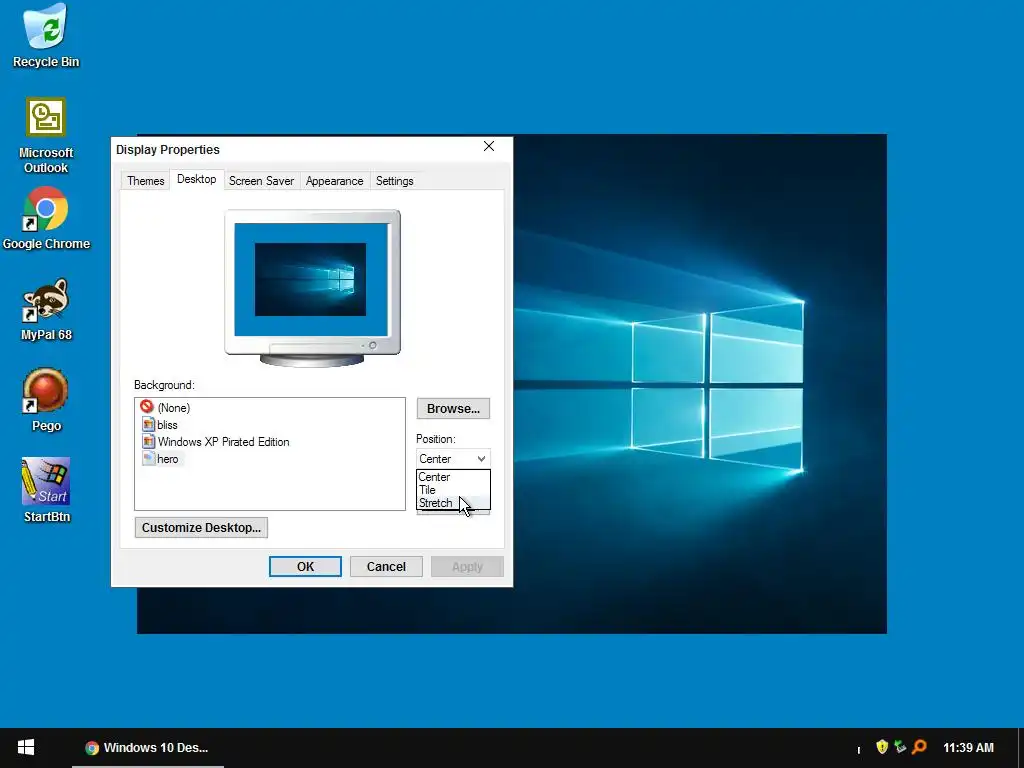Screen dimensions: 1024x768
Task: Click the network connection tray icon
Action: click(901, 746)
